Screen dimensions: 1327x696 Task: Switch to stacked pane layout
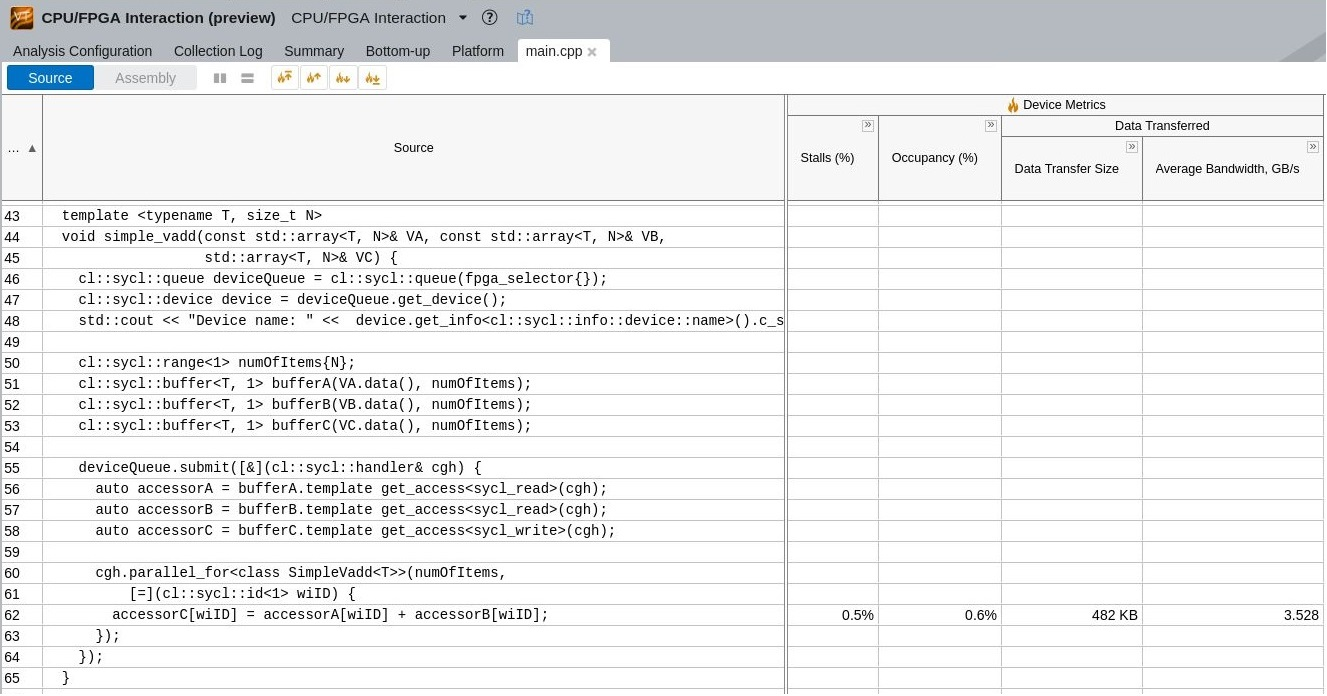[x=247, y=78]
